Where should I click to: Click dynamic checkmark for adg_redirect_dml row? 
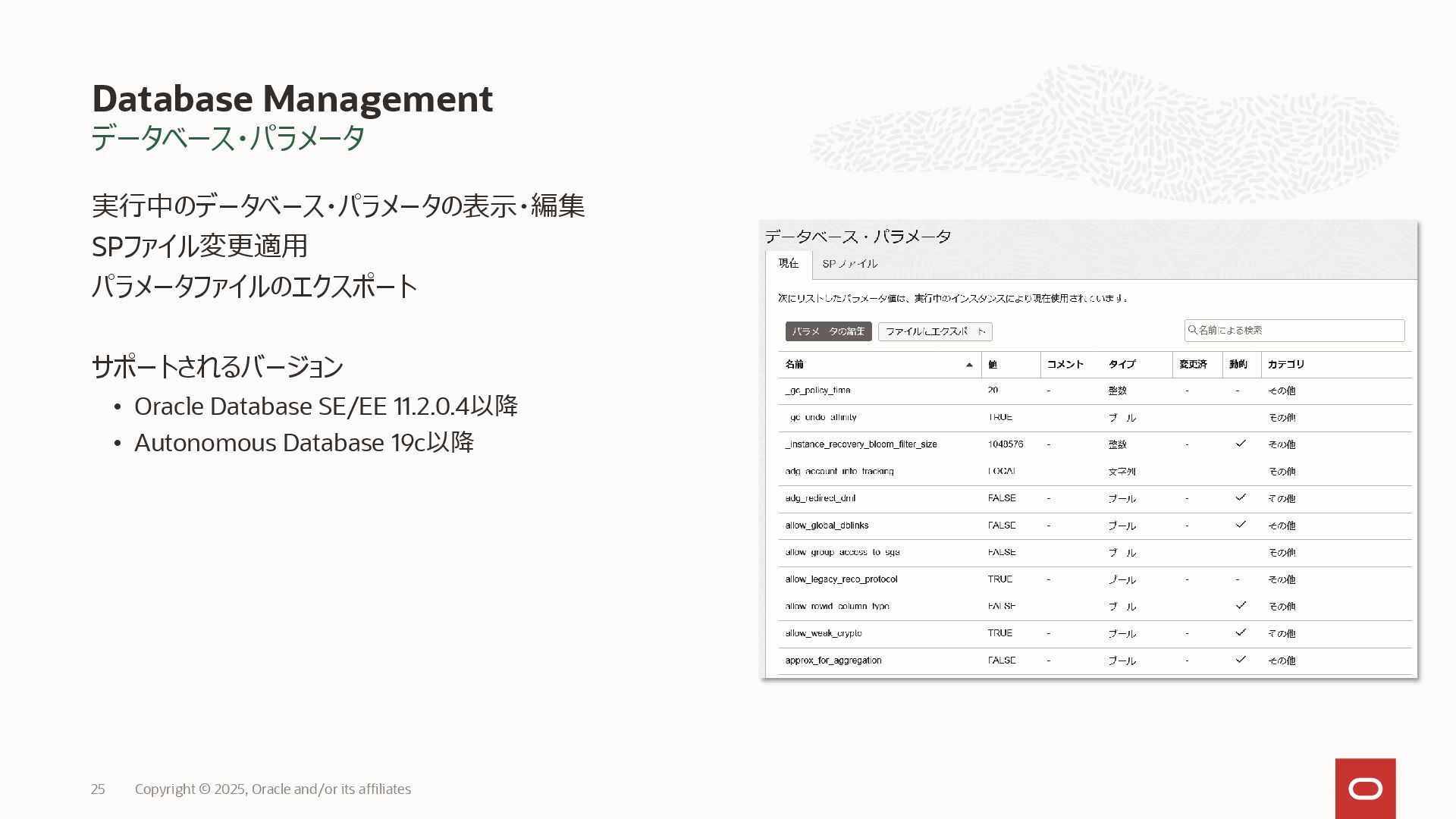1241,497
